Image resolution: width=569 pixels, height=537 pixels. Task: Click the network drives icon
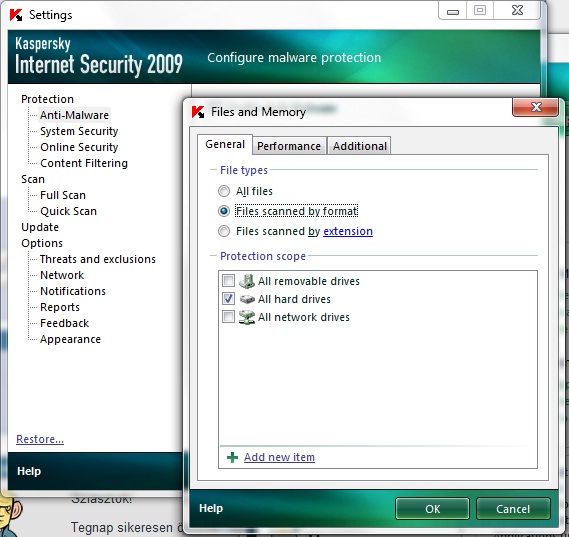pyautogui.click(x=247, y=317)
